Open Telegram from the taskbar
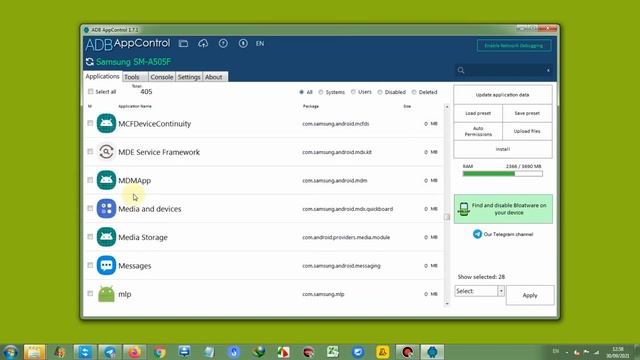Viewport: 640px width, 360px height. click(x=109, y=352)
